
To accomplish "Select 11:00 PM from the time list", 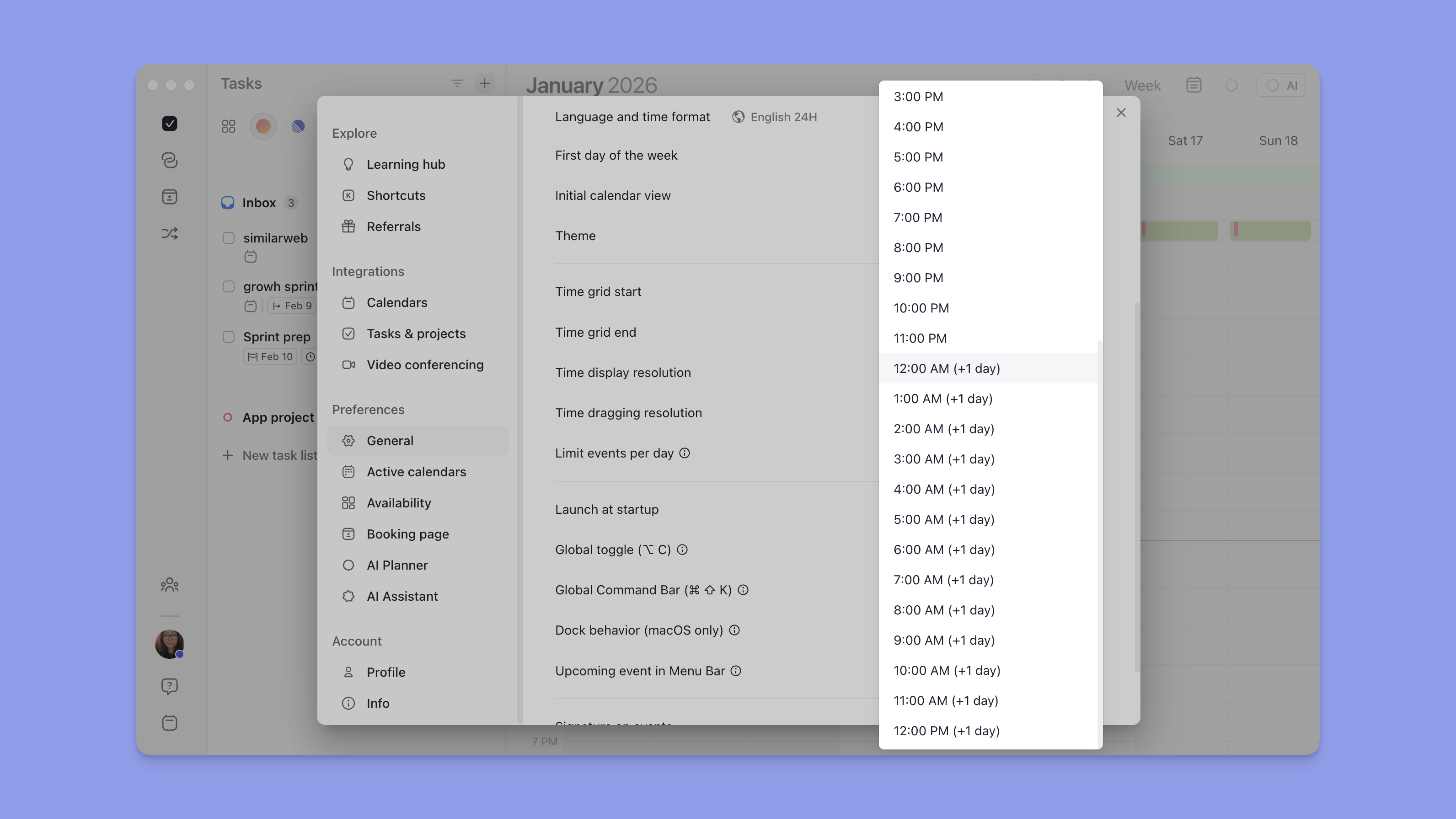I will point(987,338).
